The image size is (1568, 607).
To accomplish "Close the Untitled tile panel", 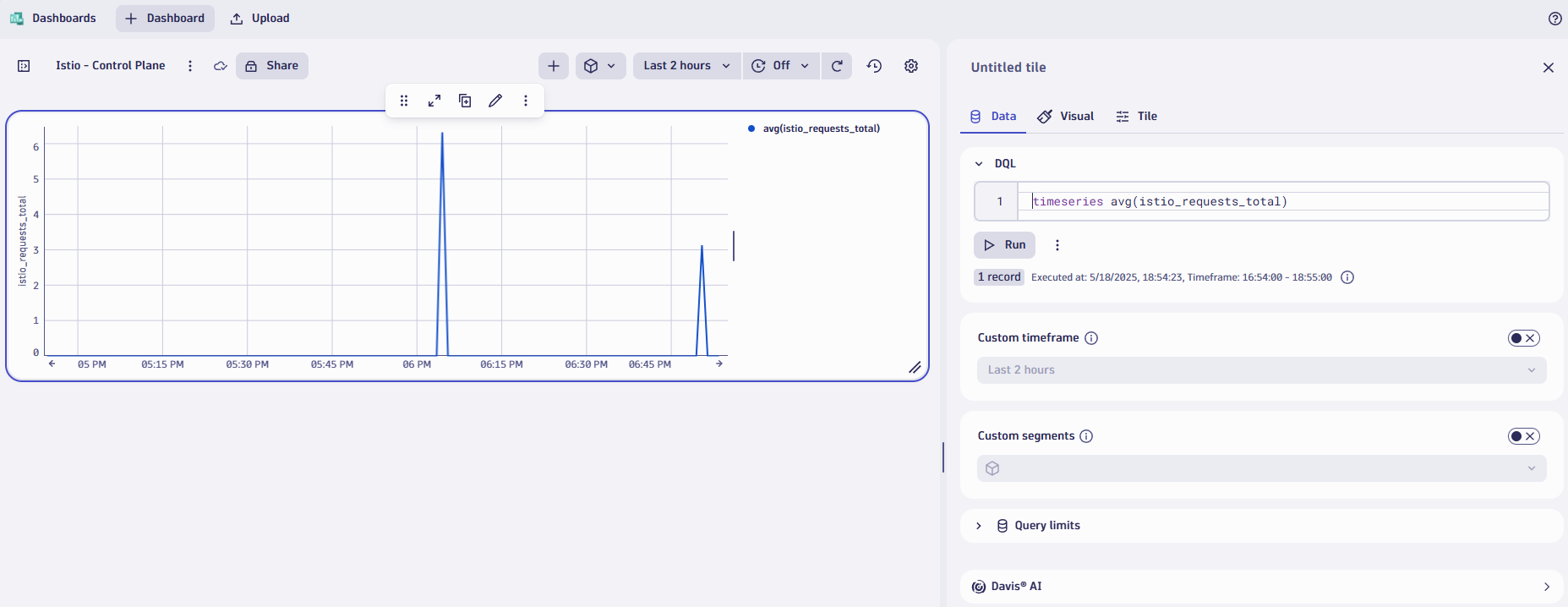I will (x=1549, y=68).
